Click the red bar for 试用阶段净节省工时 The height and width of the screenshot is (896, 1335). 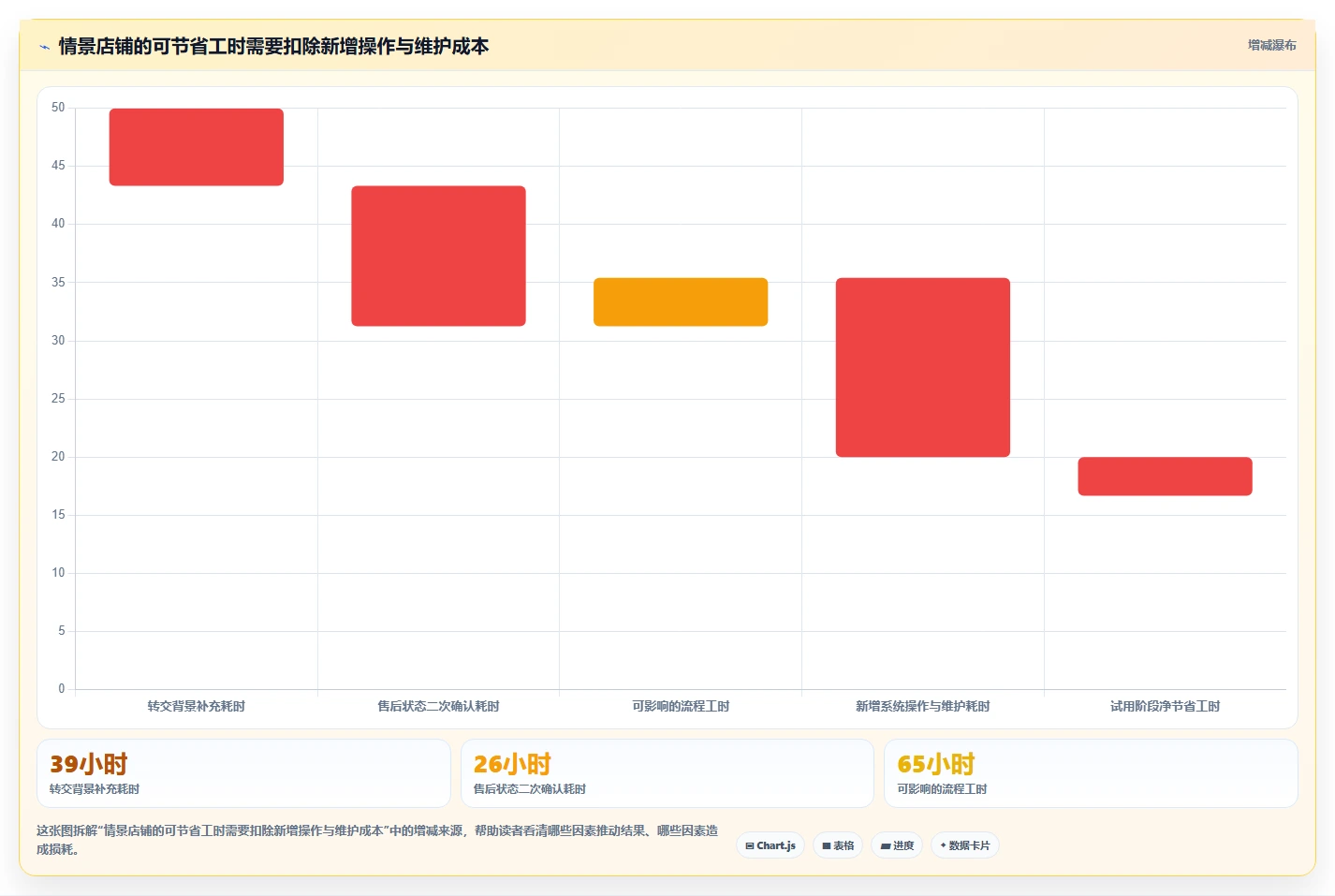click(1165, 477)
